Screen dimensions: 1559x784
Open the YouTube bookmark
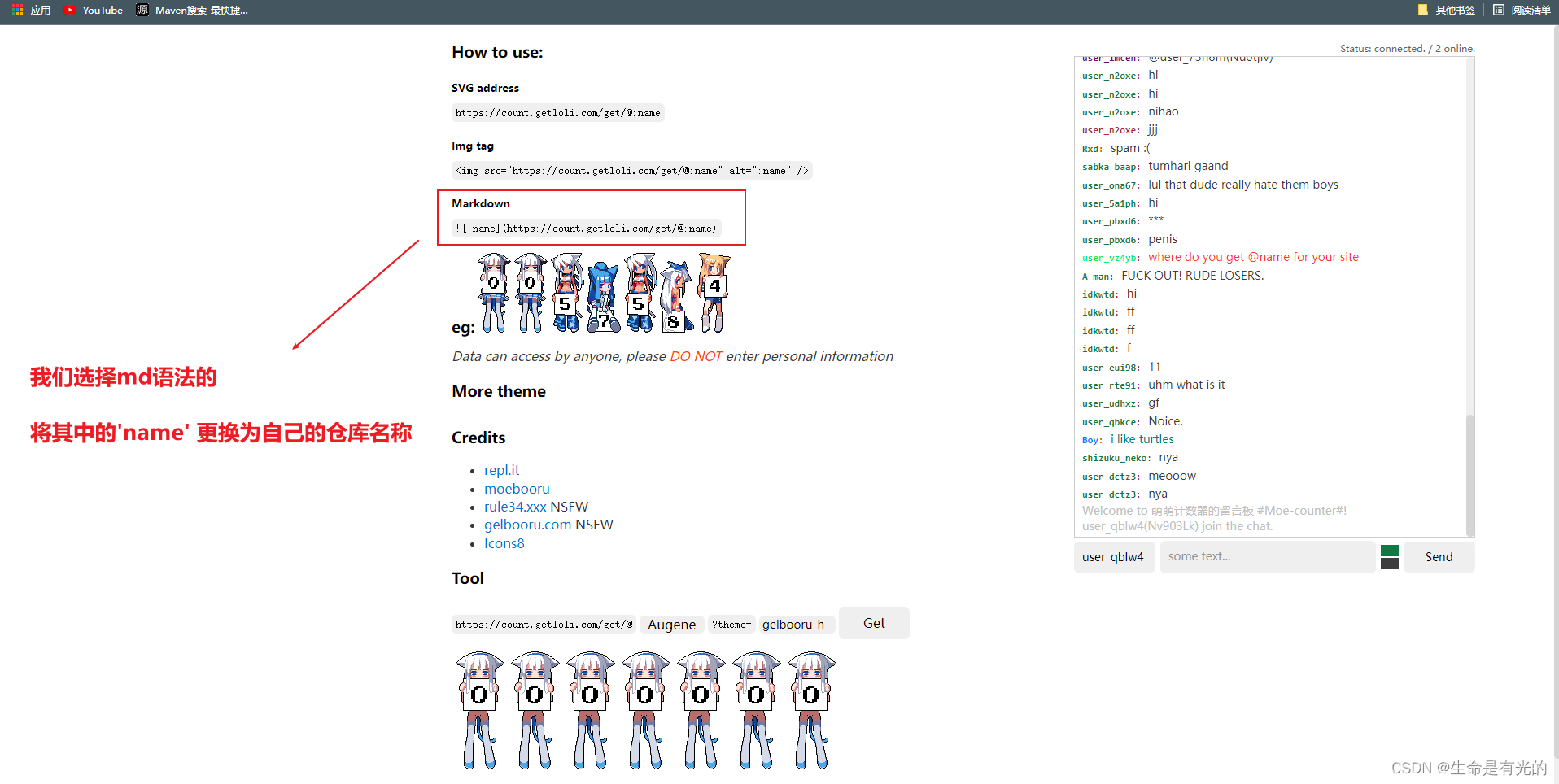[x=94, y=10]
